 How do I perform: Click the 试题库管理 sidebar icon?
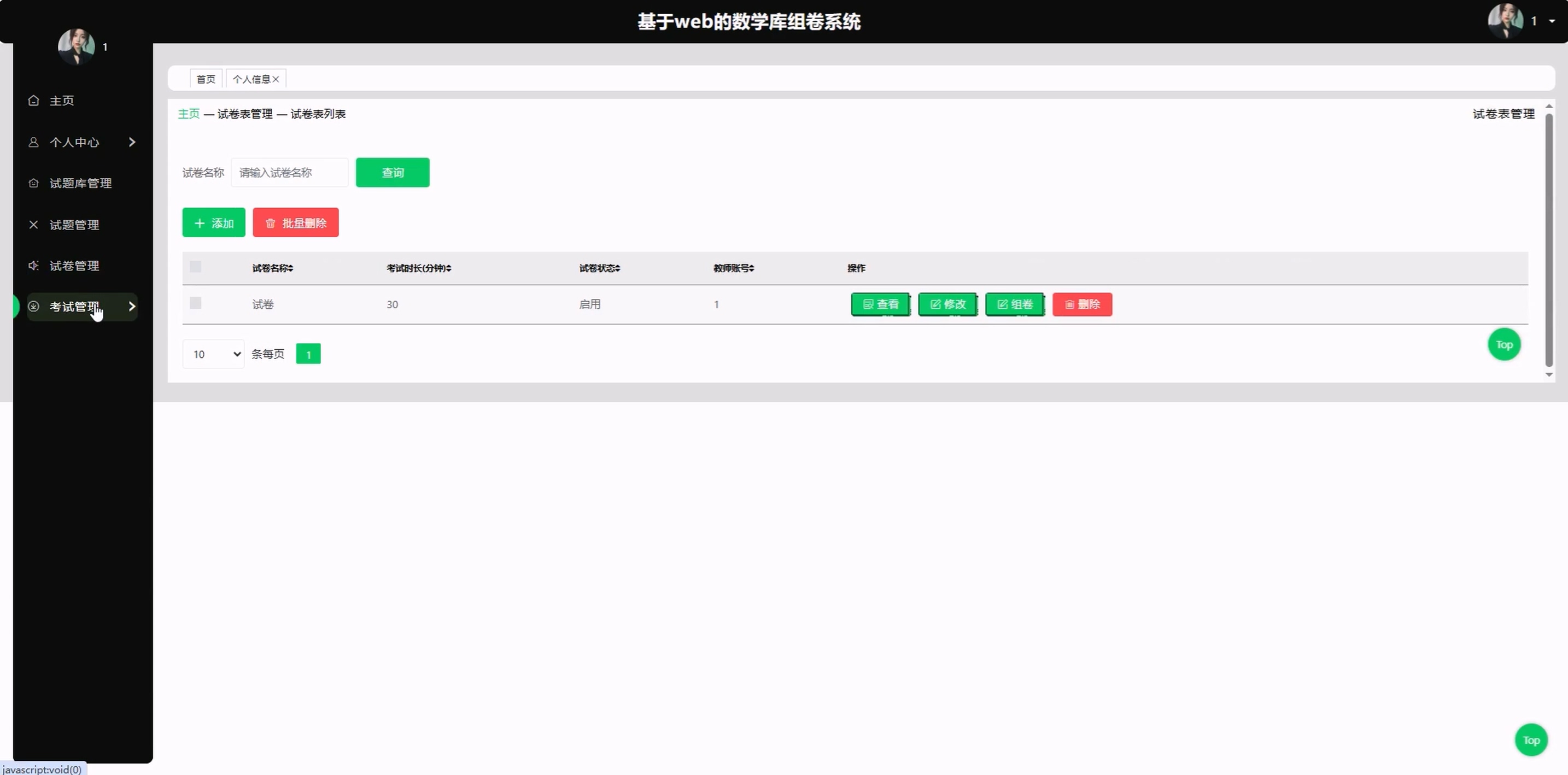(x=33, y=183)
